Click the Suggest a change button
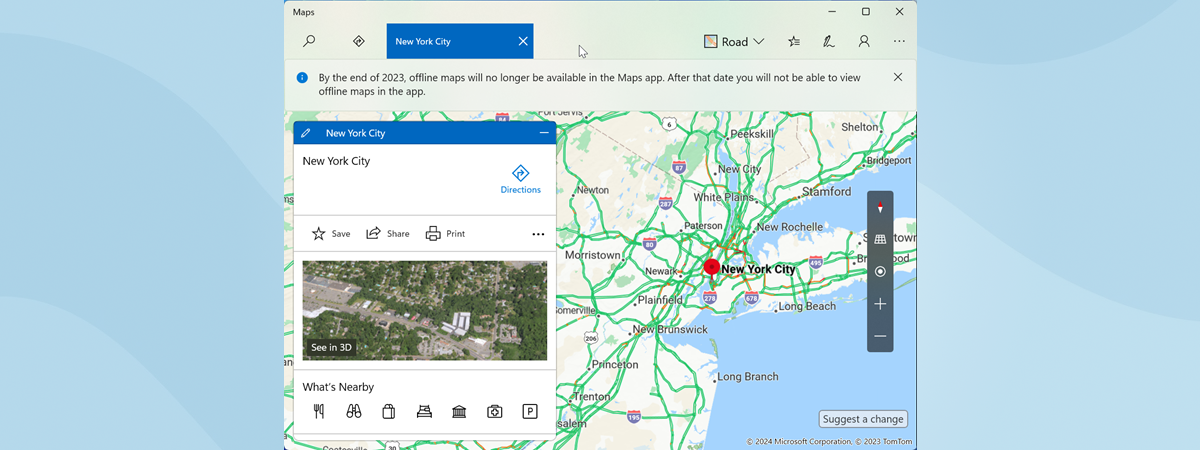Image resolution: width=1200 pixels, height=450 pixels. (863, 419)
